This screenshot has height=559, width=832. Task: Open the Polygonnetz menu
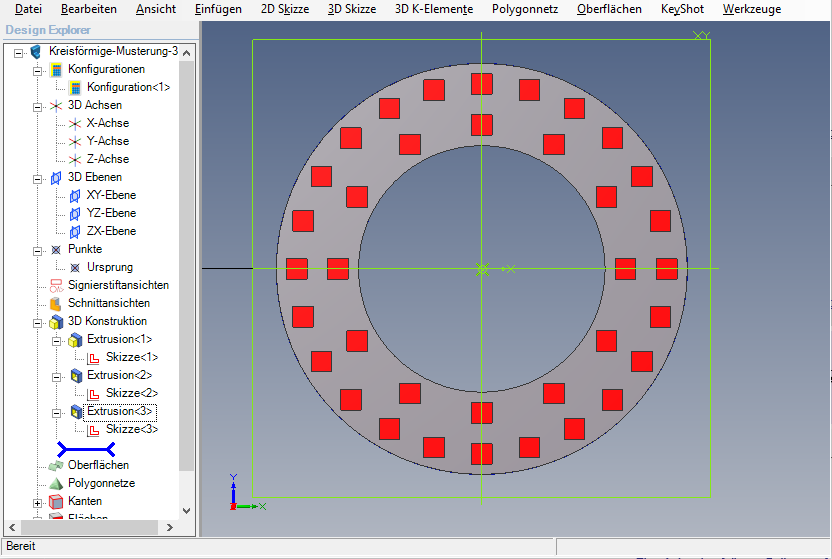click(525, 9)
